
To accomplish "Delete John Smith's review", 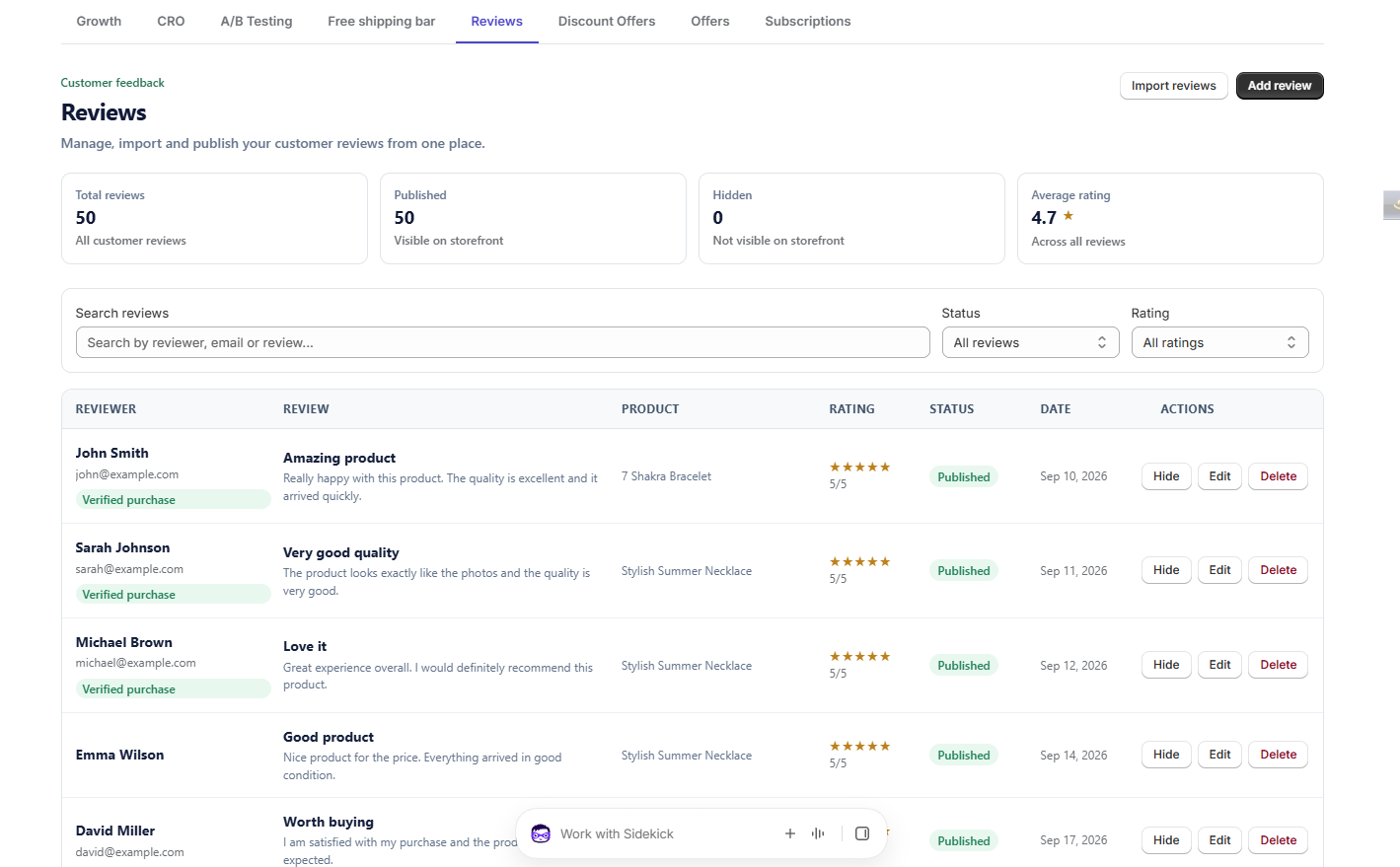I will pos(1279,476).
